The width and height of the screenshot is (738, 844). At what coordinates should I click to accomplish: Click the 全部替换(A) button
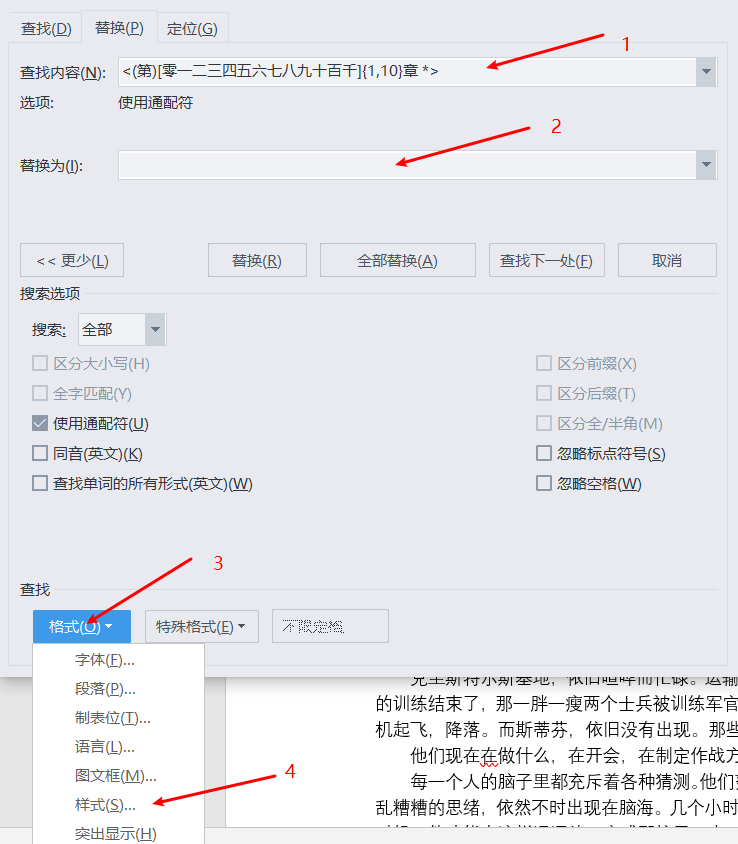[398, 261]
